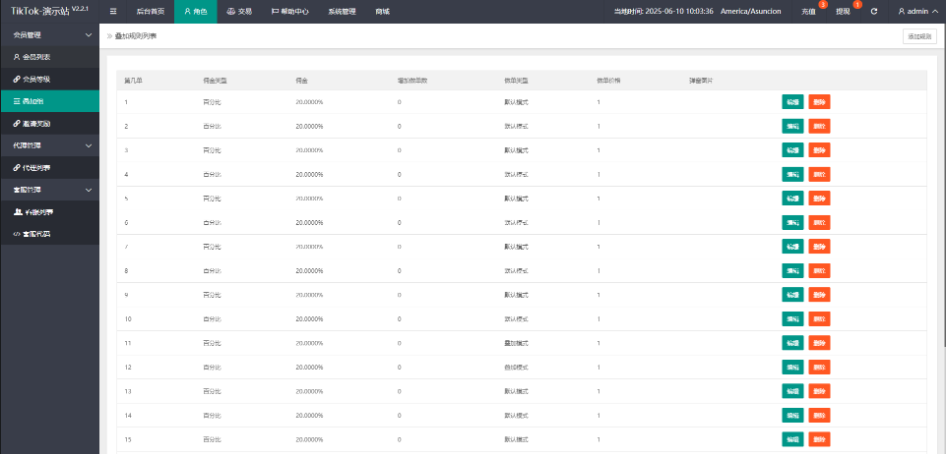Click the orange delete button in row 1
This screenshot has height=454, width=946.
pos(819,102)
